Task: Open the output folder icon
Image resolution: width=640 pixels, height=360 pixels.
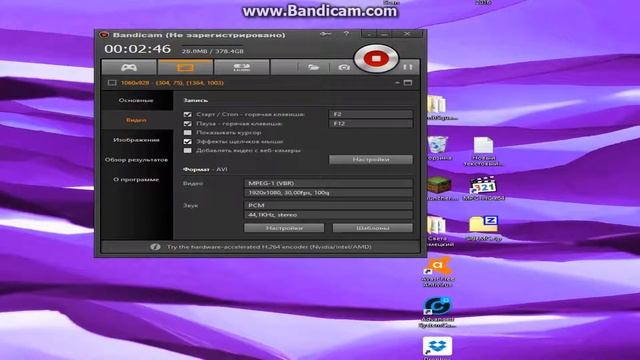Action: click(313, 67)
